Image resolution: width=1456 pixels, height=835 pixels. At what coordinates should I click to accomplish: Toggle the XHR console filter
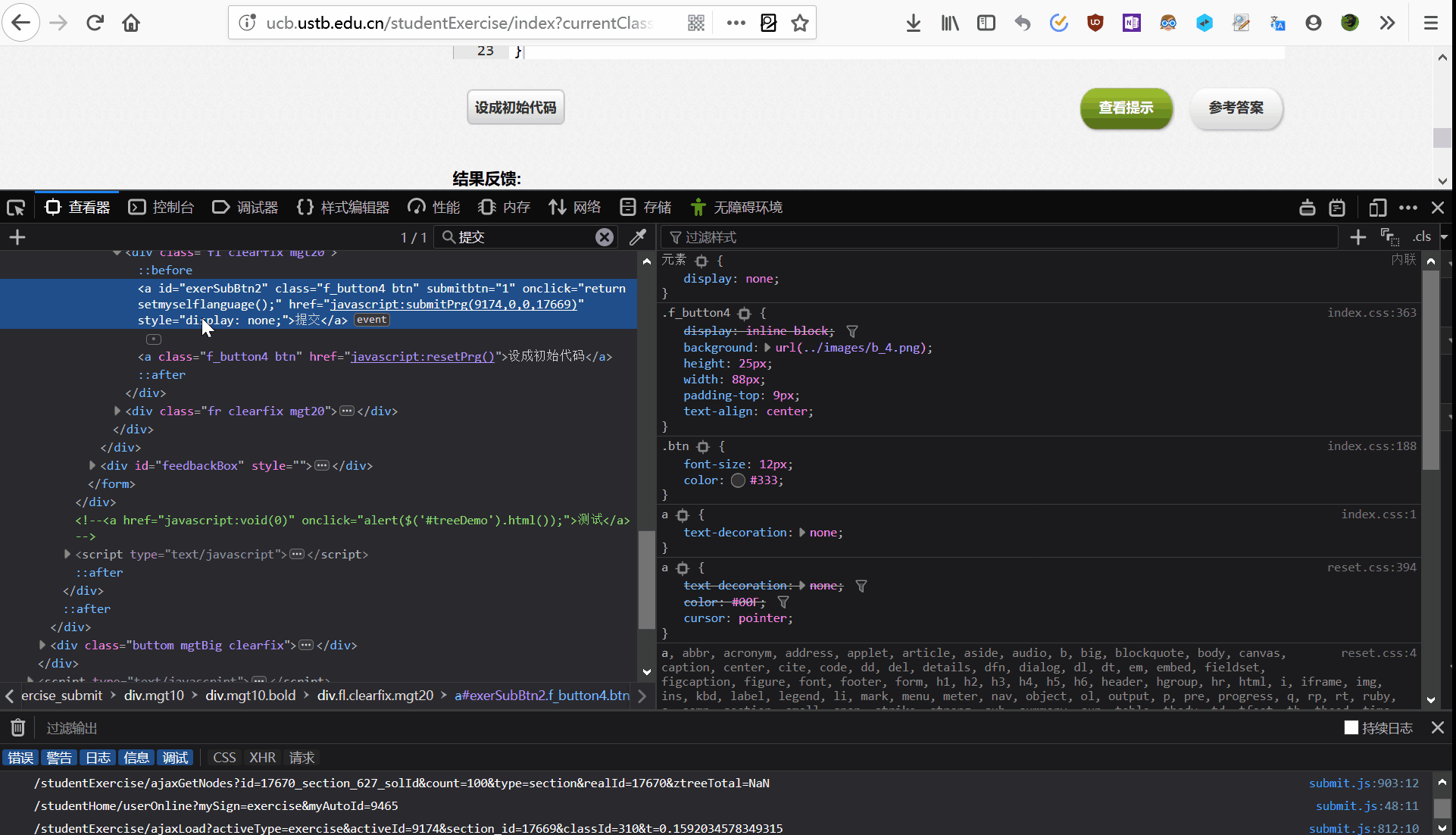(262, 758)
